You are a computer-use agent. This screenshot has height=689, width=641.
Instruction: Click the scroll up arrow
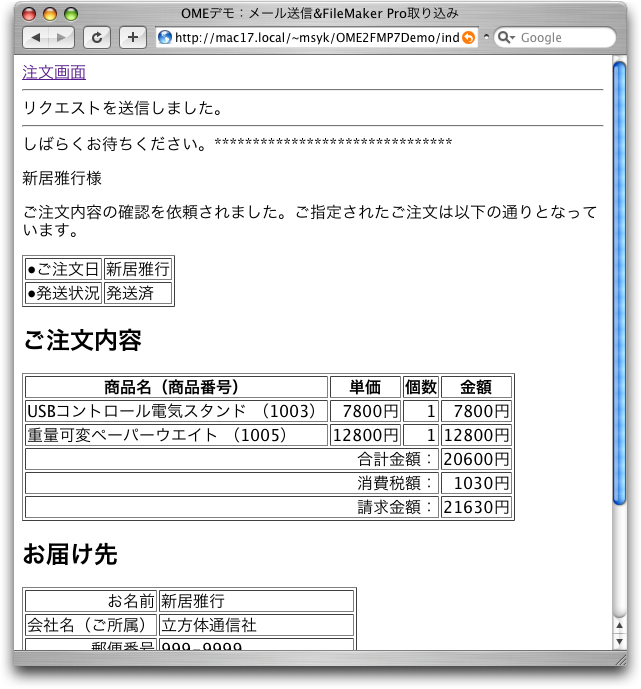point(620,626)
